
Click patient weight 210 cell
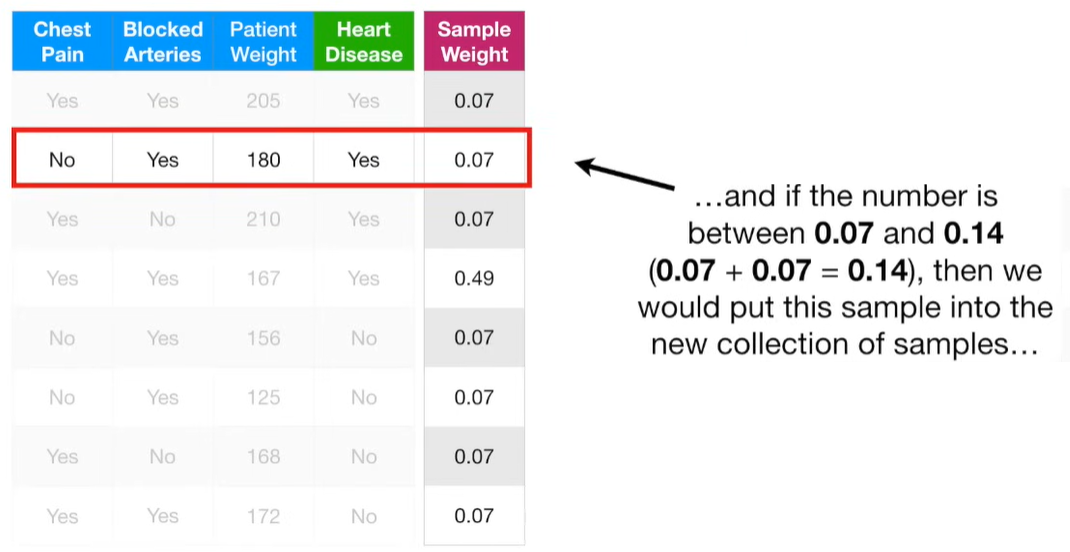[x=263, y=219]
